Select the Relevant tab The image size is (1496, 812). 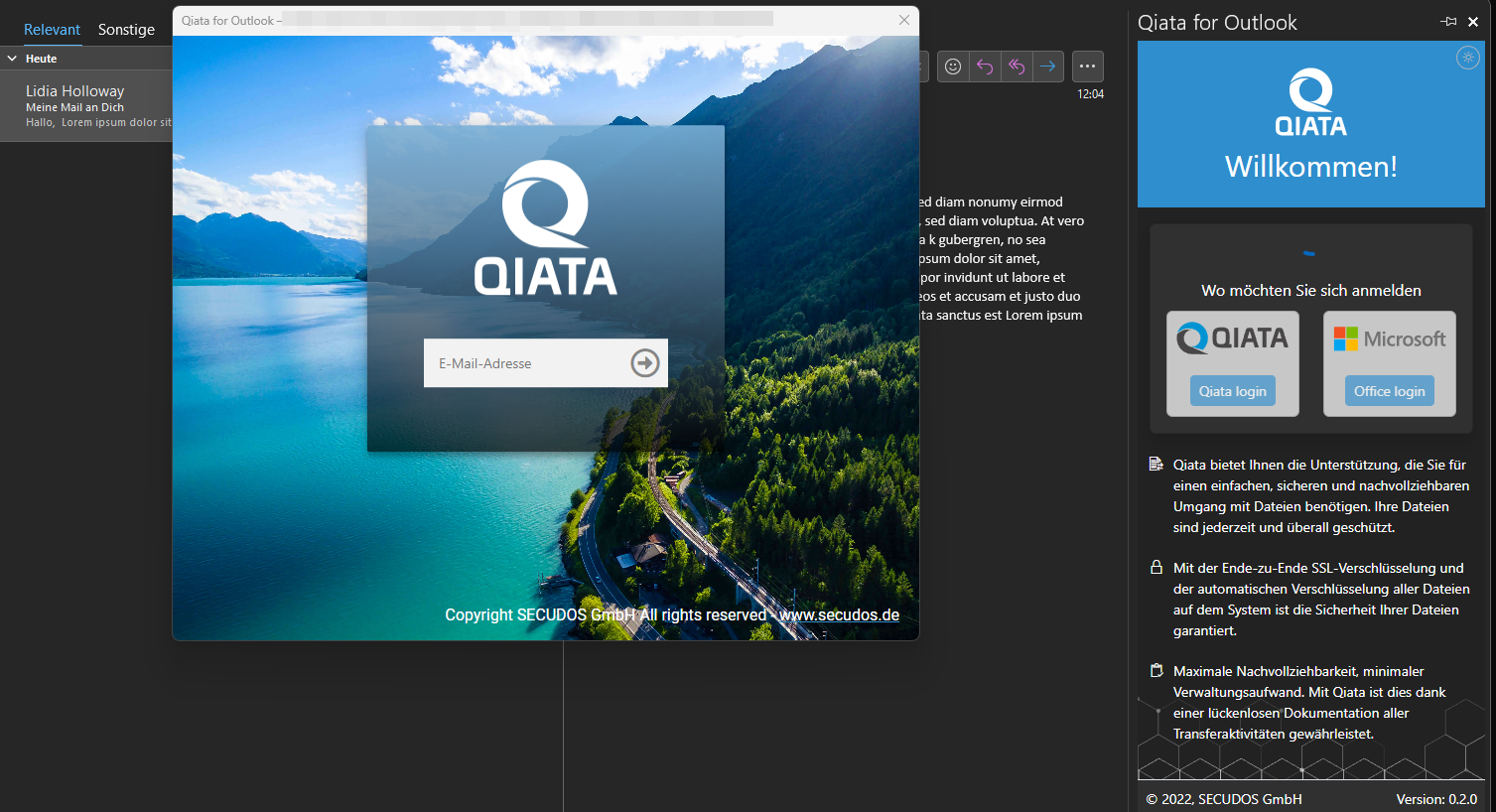click(52, 29)
